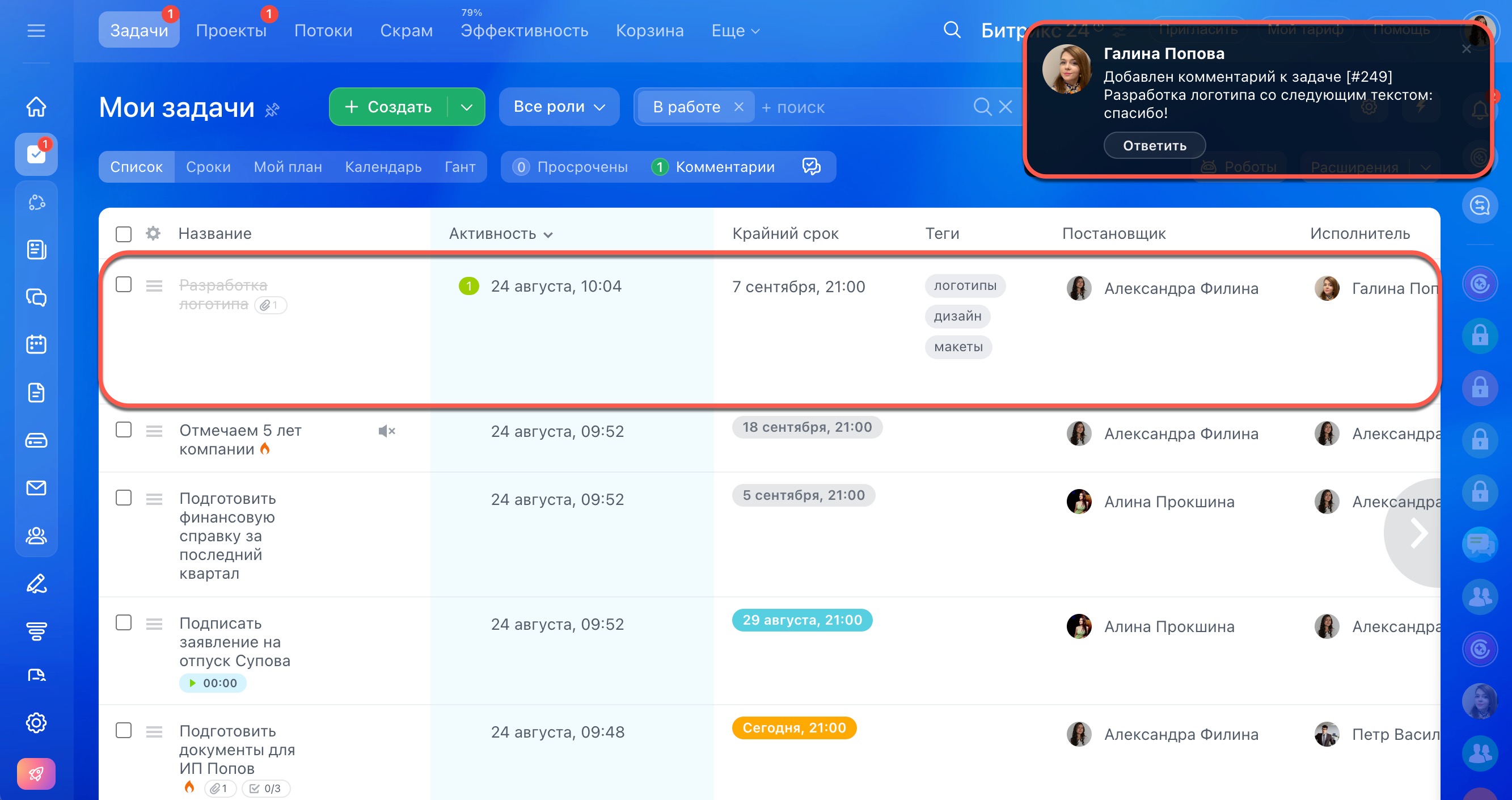Open chat bubbles icon in sidebar

click(36, 297)
